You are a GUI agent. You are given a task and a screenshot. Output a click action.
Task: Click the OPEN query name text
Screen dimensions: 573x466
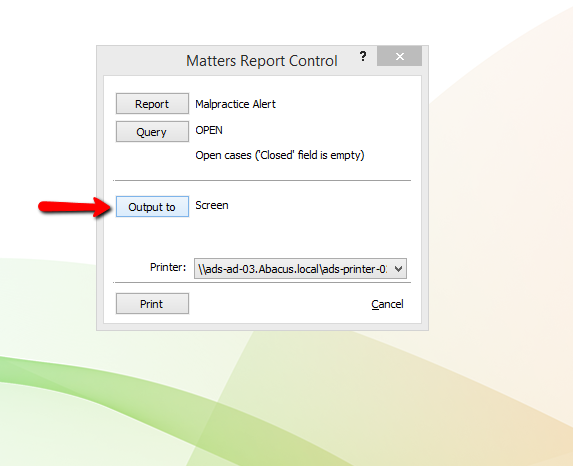point(209,130)
